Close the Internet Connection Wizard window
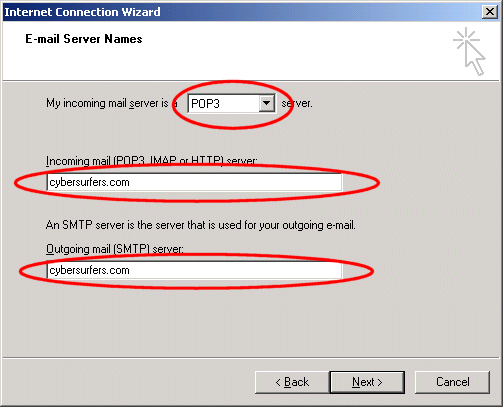The height and width of the screenshot is (407, 503). (490, 12)
